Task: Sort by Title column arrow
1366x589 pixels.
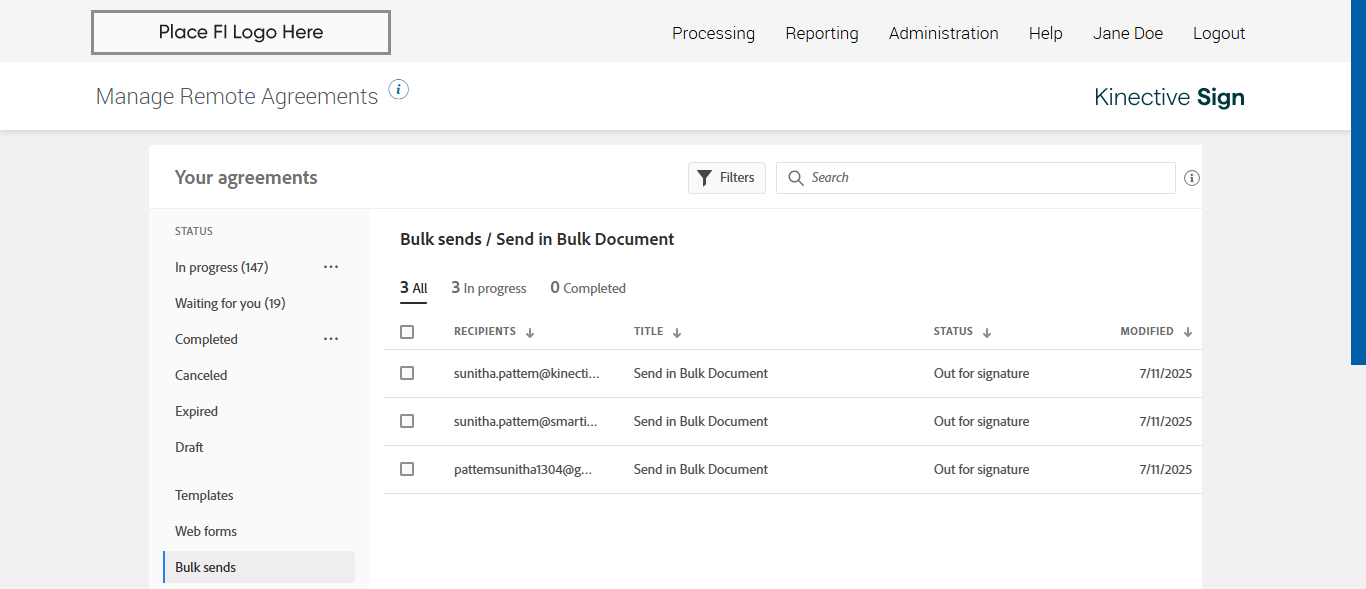Action: 677,333
